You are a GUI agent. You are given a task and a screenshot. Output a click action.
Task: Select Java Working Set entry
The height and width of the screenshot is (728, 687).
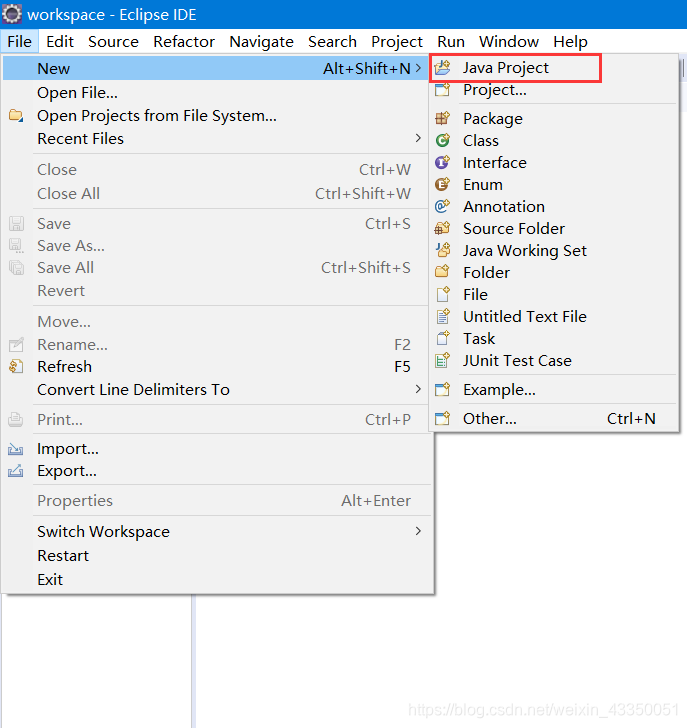[553, 250]
